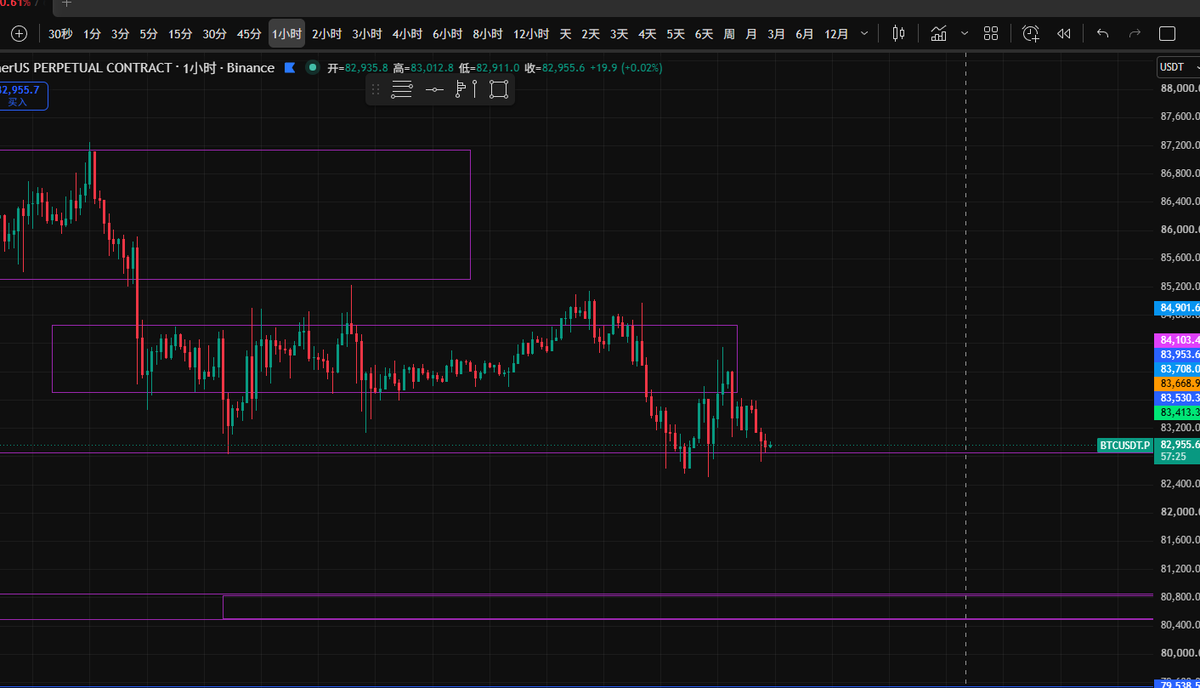Switch to the 1分 timeframe

tap(92, 34)
